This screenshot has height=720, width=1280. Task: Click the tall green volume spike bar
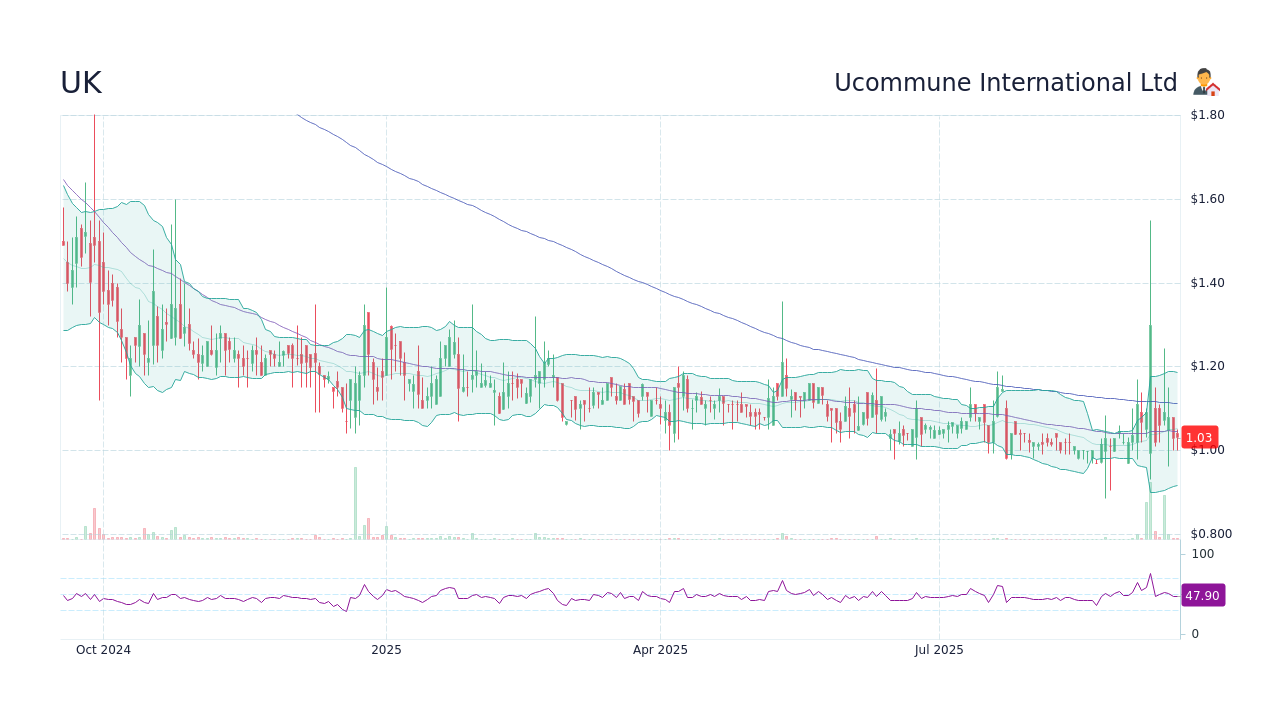[355, 500]
